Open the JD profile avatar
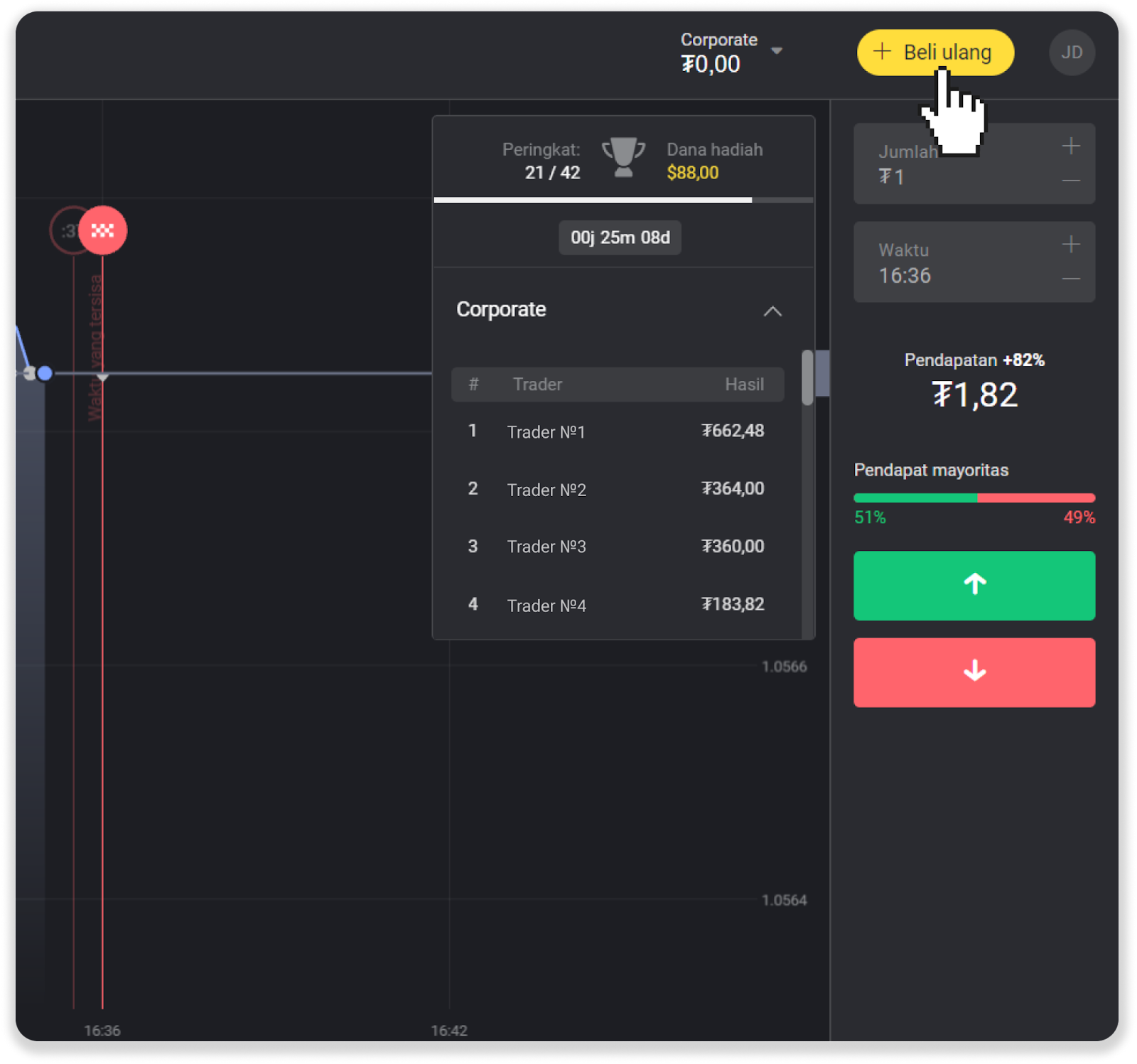The image size is (1137, 1064). [x=1071, y=53]
